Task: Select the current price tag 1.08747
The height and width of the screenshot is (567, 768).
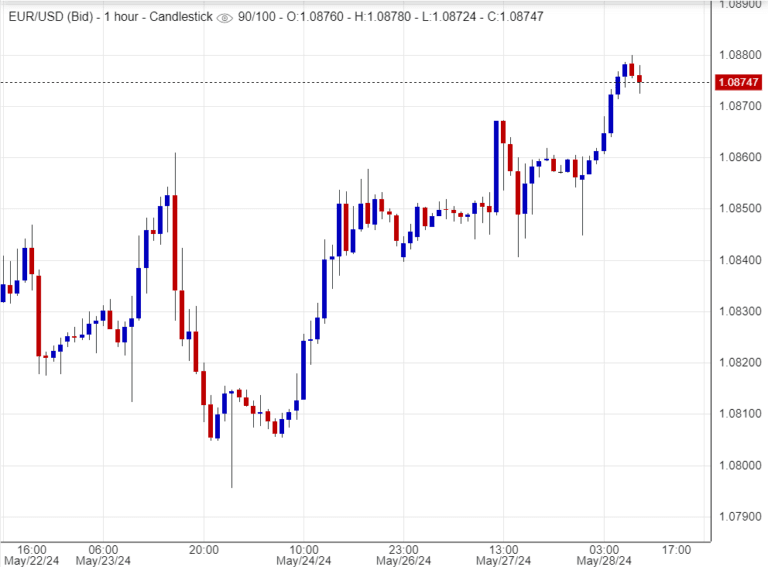Action: [x=739, y=82]
